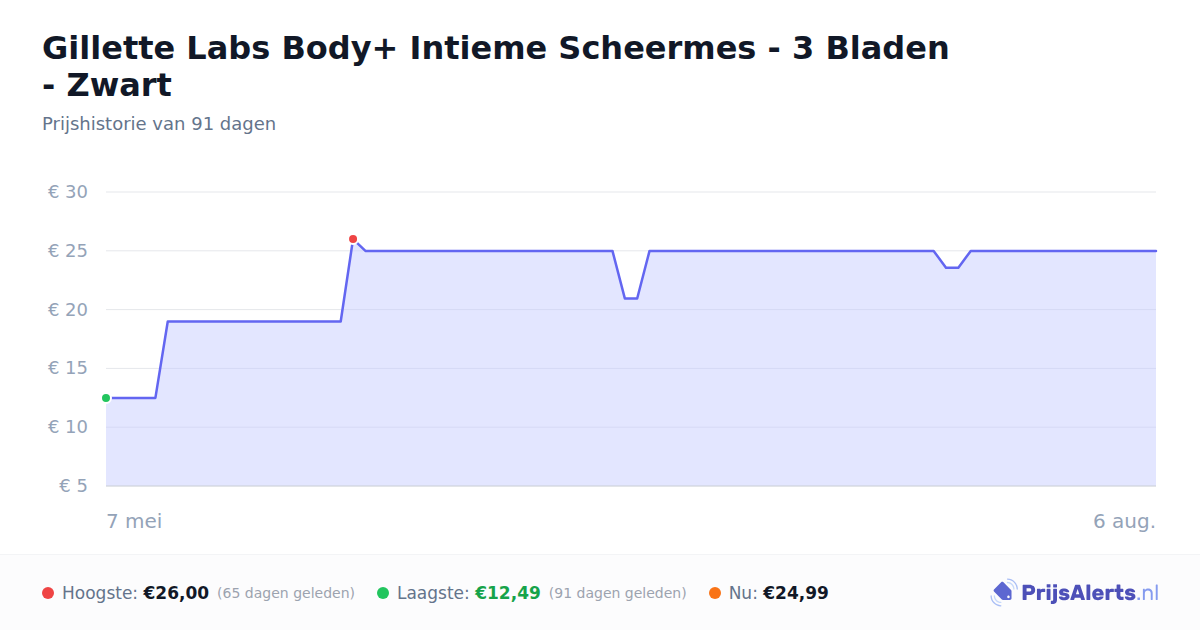Click the orange Nu legend dot

pyautogui.click(x=715, y=593)
